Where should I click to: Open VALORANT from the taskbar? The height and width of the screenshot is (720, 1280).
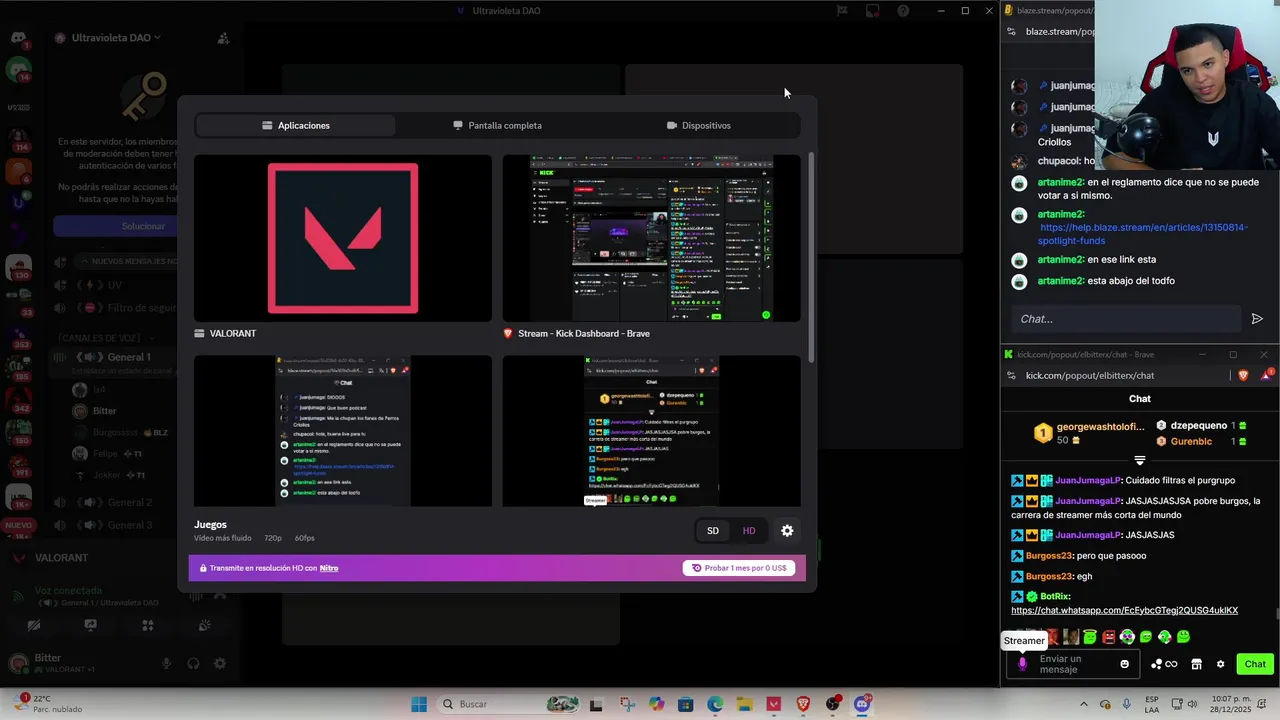click(x=773, y=704)
